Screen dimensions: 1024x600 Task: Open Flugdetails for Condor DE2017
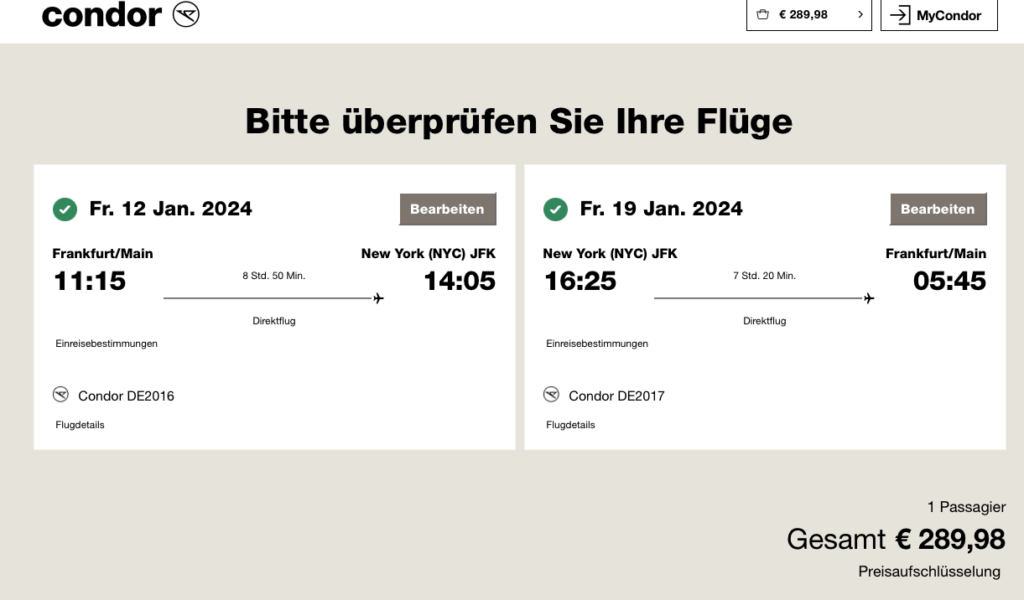[570, 425]
